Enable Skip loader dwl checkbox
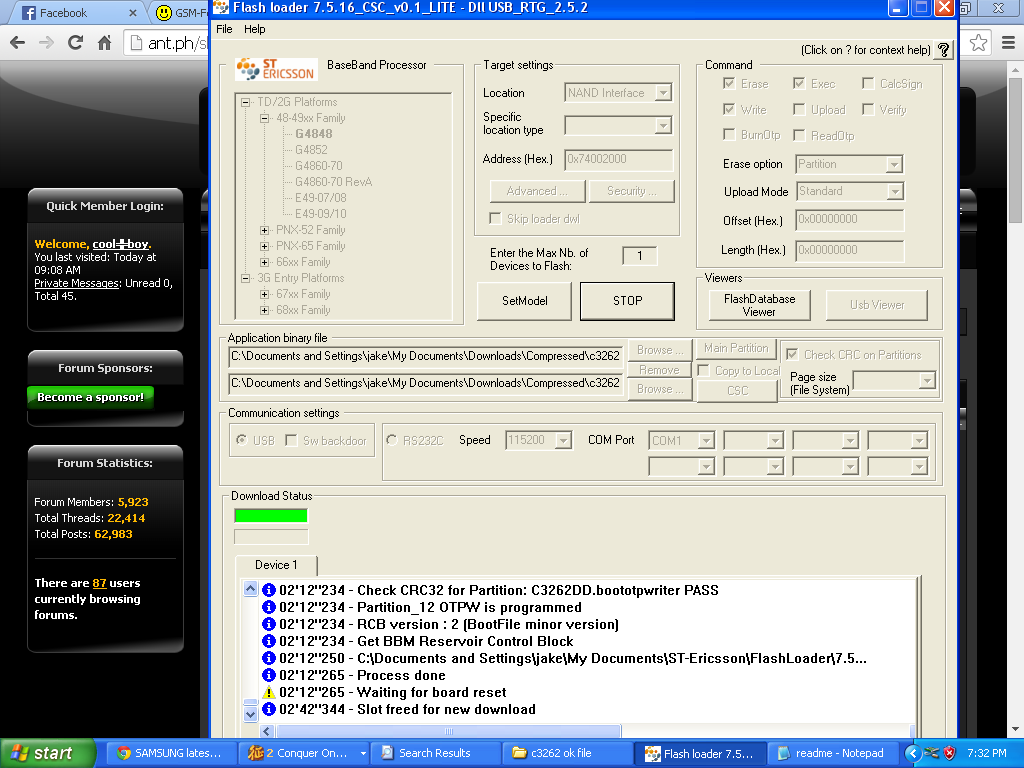The width and height of the screenshot is (1024, 768). pos(496,219)
